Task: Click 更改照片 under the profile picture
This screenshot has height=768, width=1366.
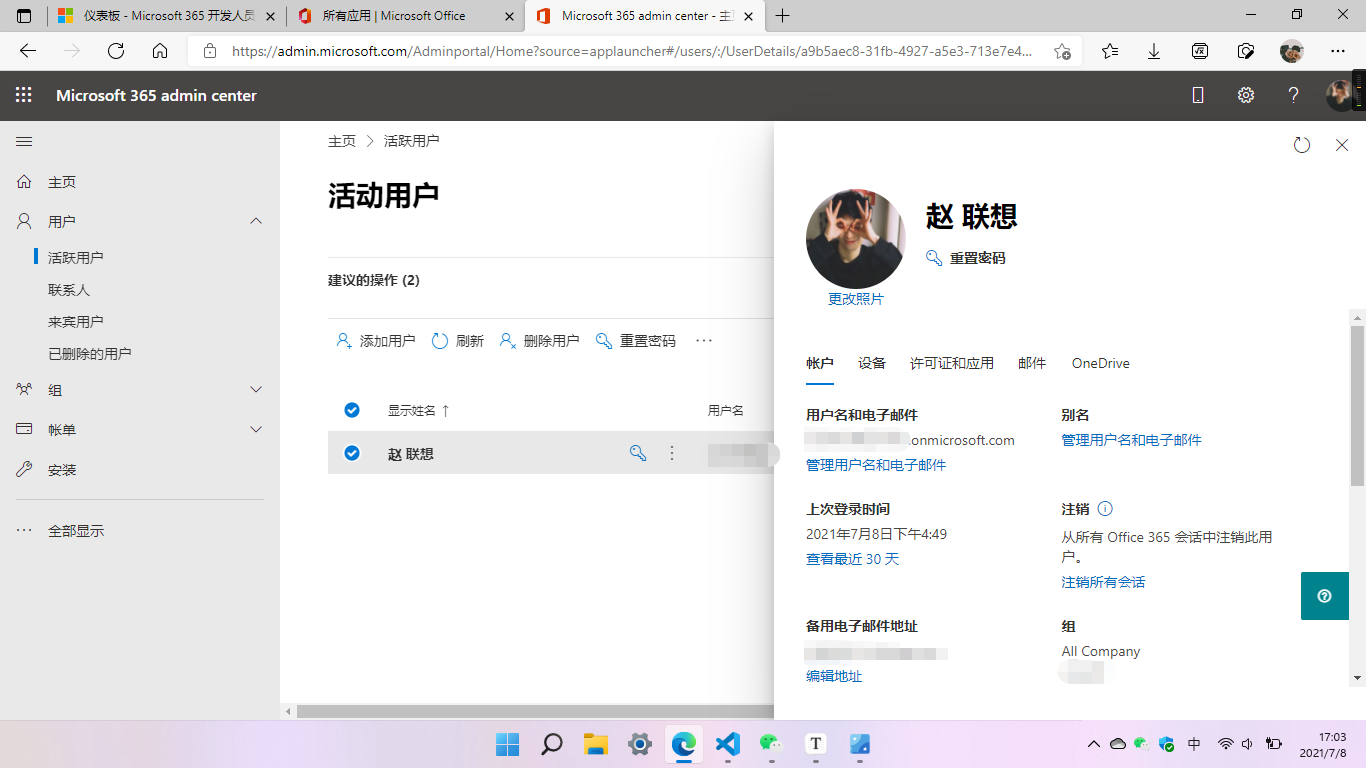Action: point(856,299)
